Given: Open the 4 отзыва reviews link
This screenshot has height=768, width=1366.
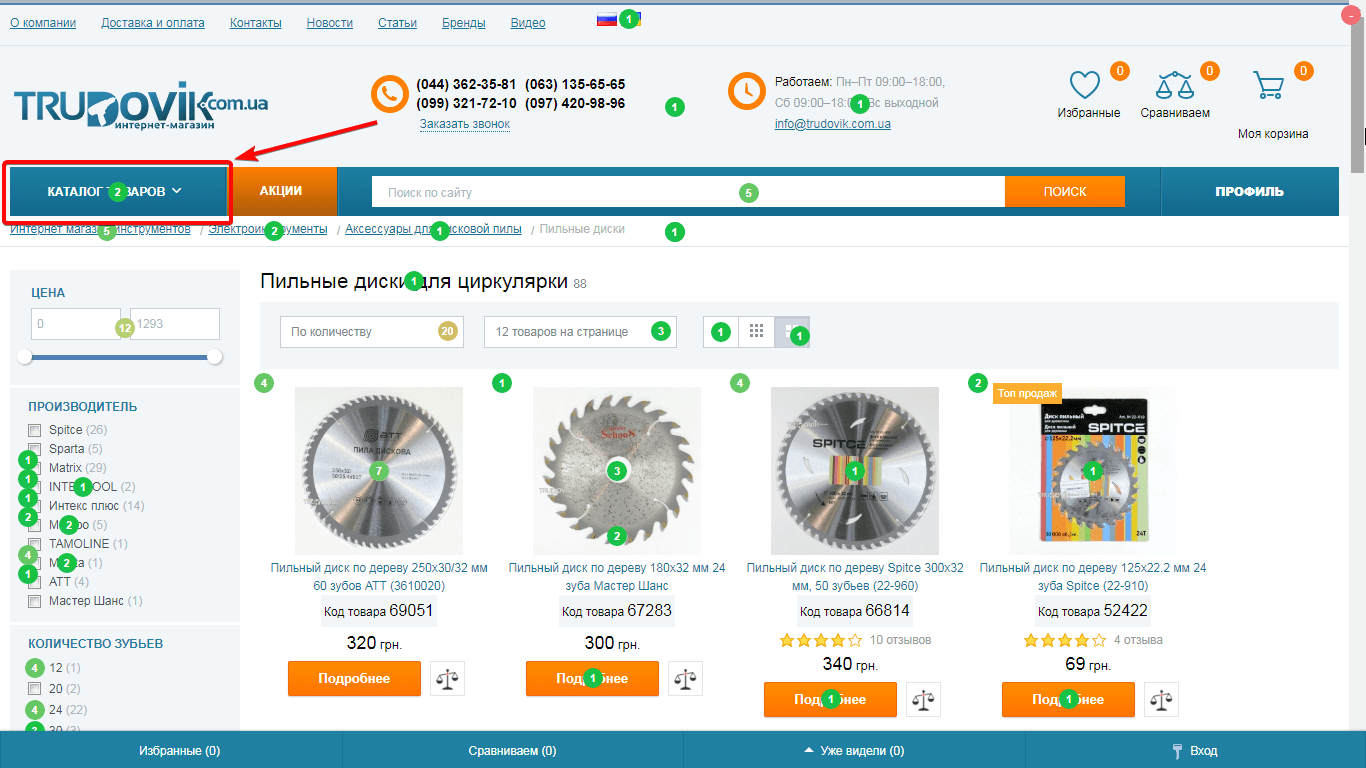Looking at the screenshot, I should 1138,640.
